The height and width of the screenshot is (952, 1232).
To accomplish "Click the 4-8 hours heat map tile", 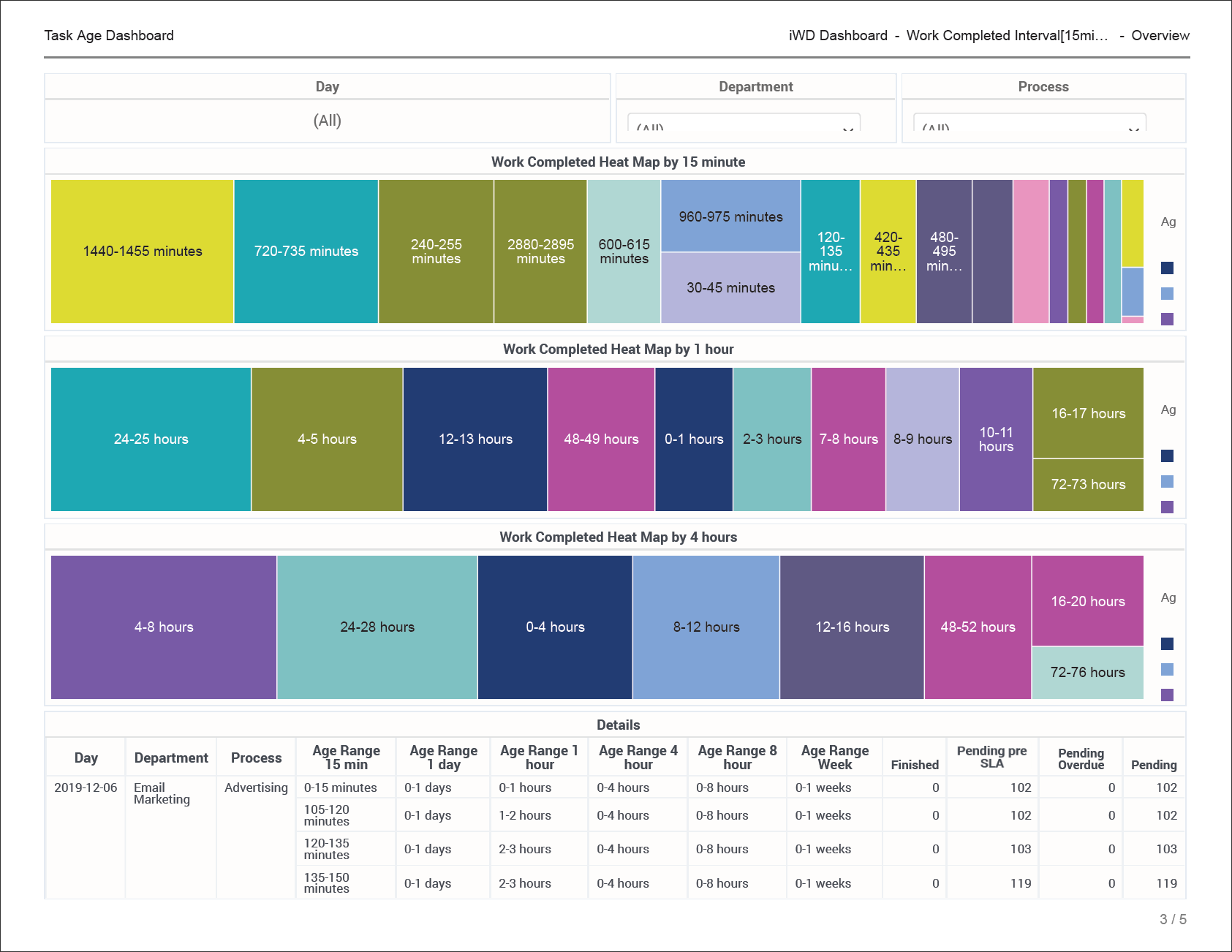I will pos(164,627).
